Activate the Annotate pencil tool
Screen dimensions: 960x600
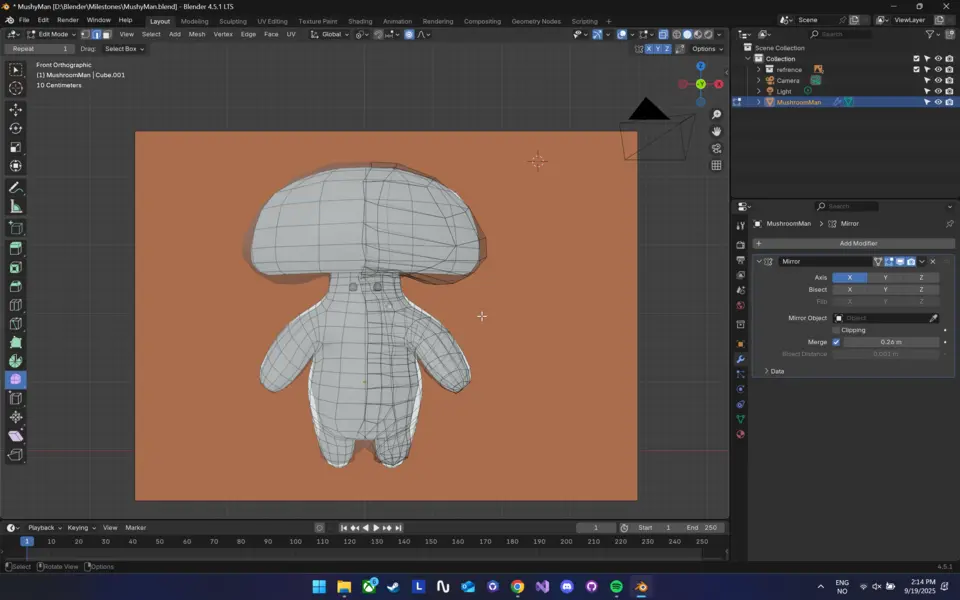(16, 188)
